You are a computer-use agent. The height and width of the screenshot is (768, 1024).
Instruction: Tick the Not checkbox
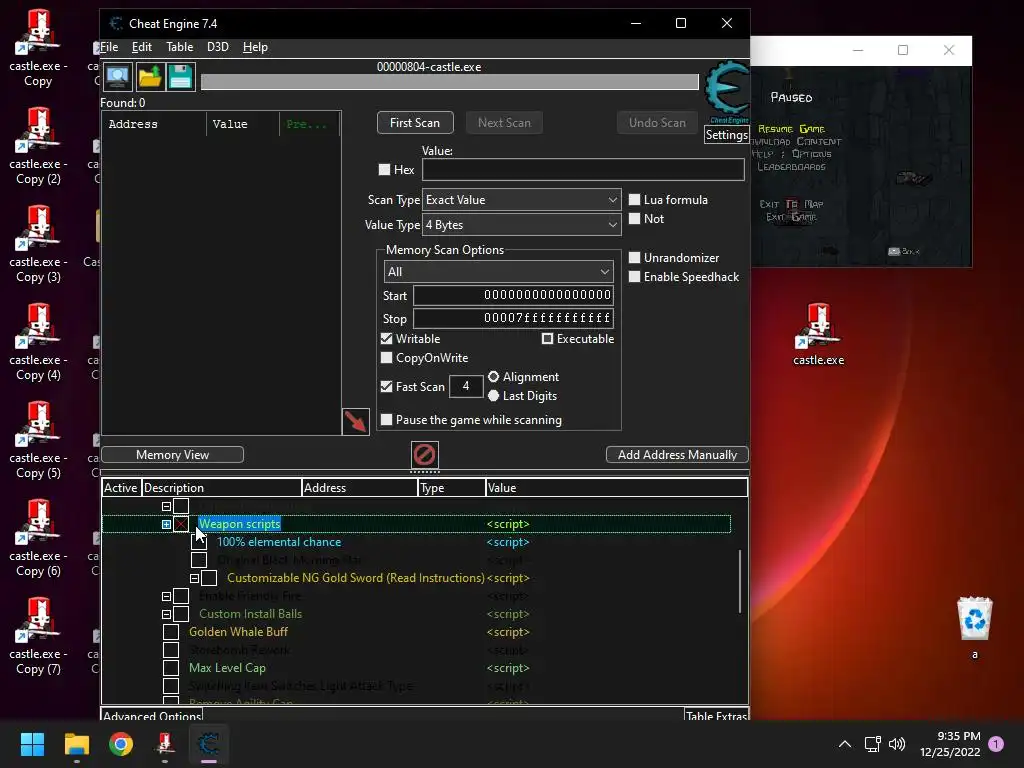click(634, 219)
